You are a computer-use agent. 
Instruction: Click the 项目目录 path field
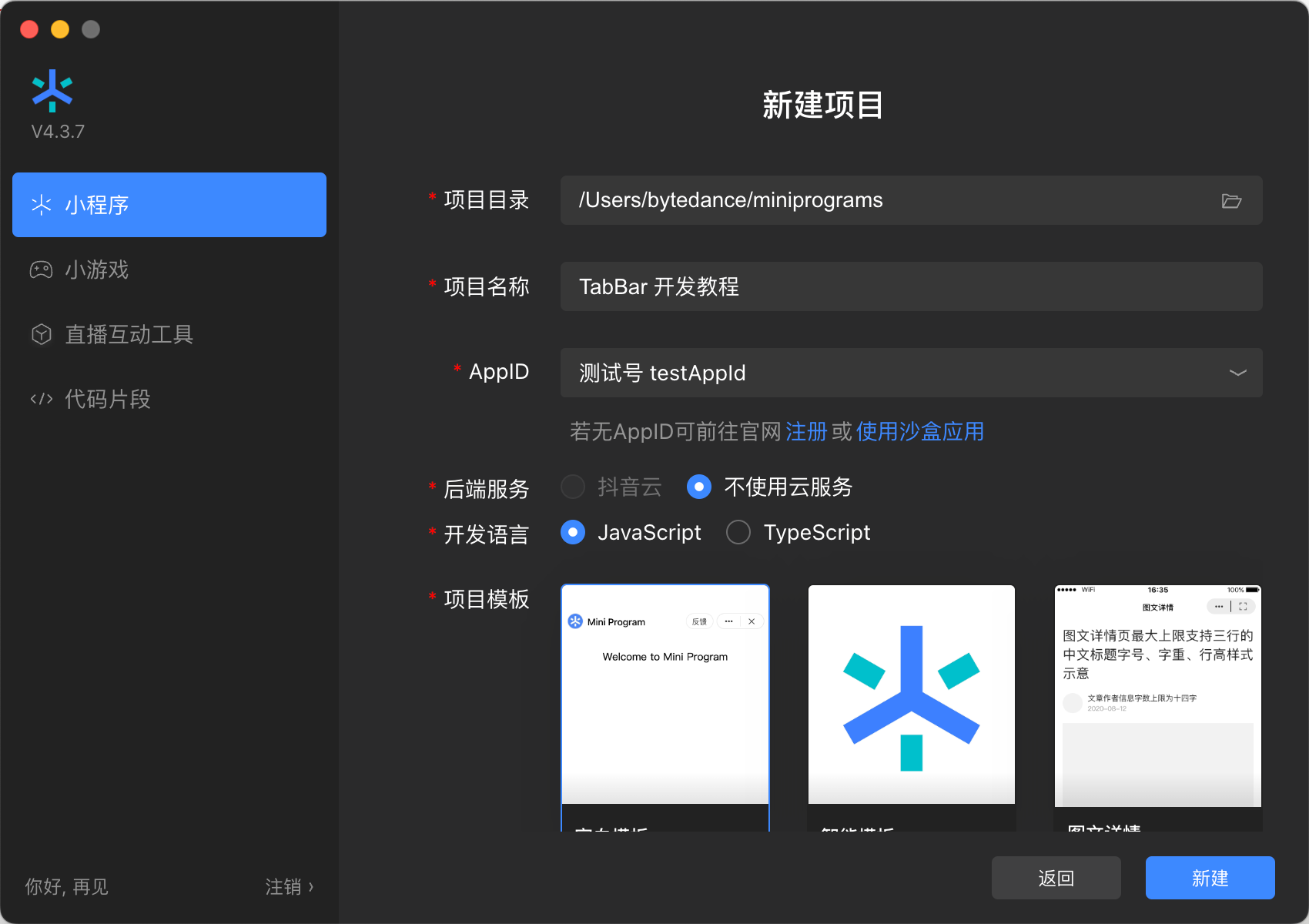pyautogui.click(x=912, y=200)
